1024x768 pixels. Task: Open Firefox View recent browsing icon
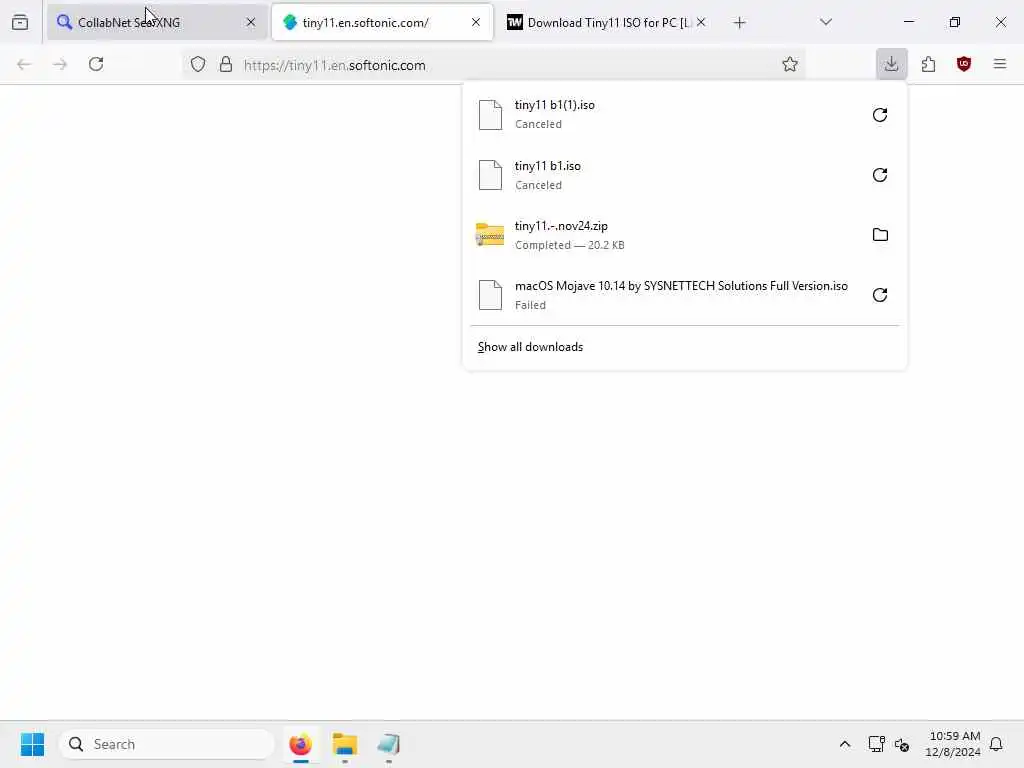click(x=20, y=22)
